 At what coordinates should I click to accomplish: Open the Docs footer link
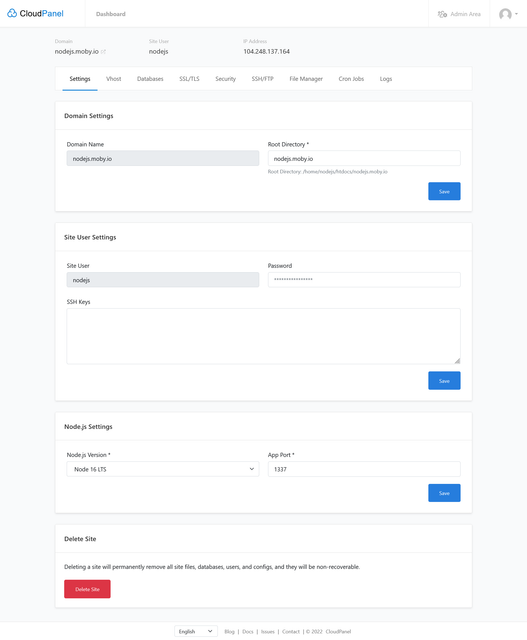click(x=248, y=631)
